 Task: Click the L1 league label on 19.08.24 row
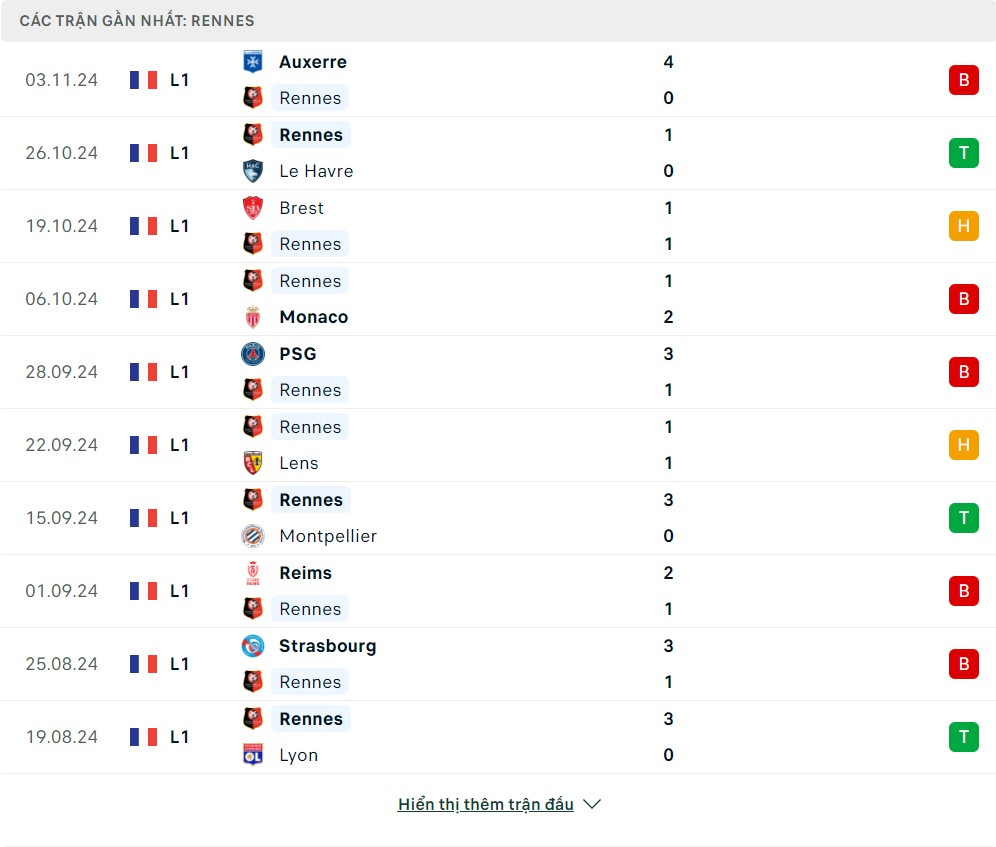click(179, 737)
